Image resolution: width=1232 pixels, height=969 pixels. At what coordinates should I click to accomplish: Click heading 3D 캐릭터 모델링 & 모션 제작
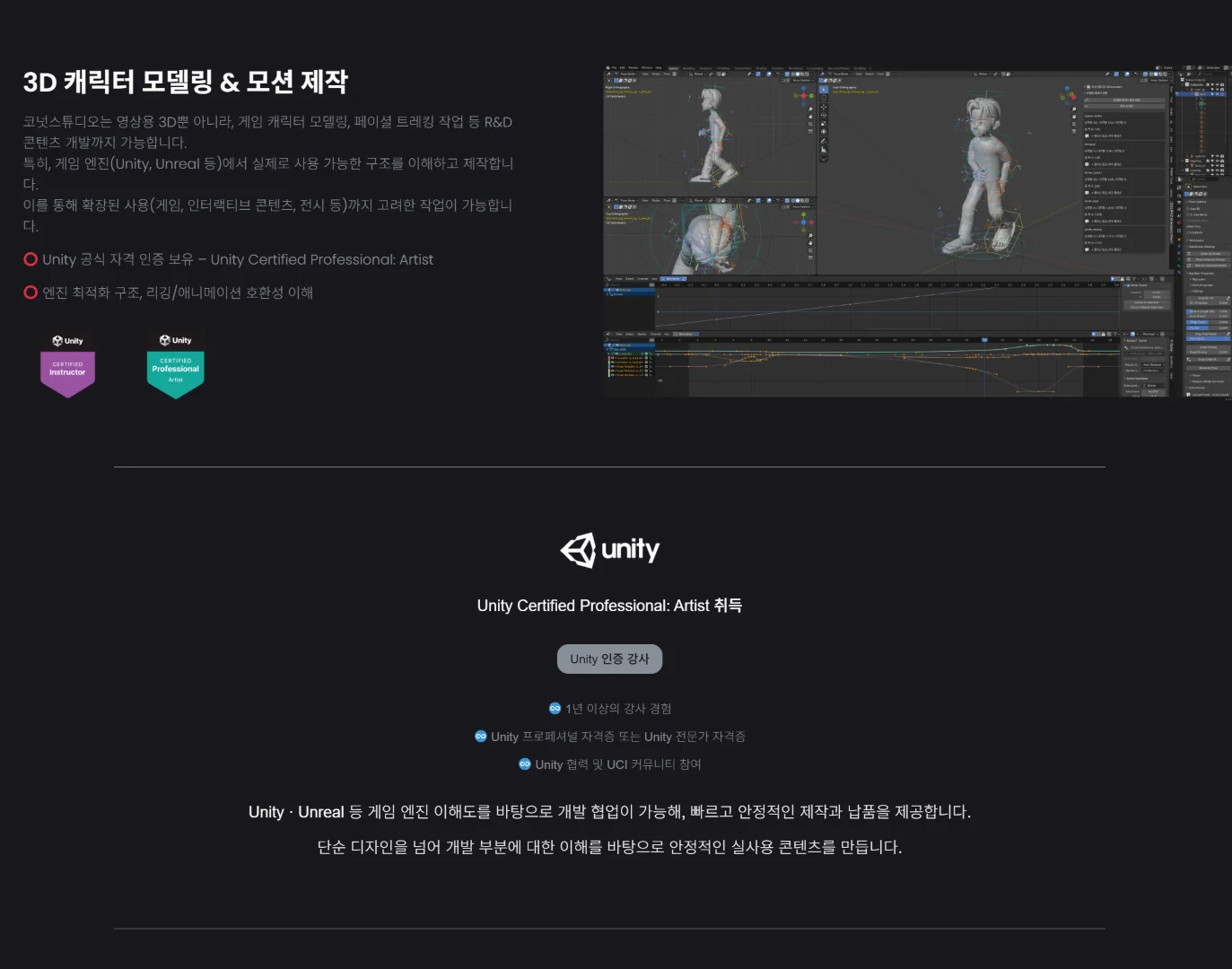[185, 82]
